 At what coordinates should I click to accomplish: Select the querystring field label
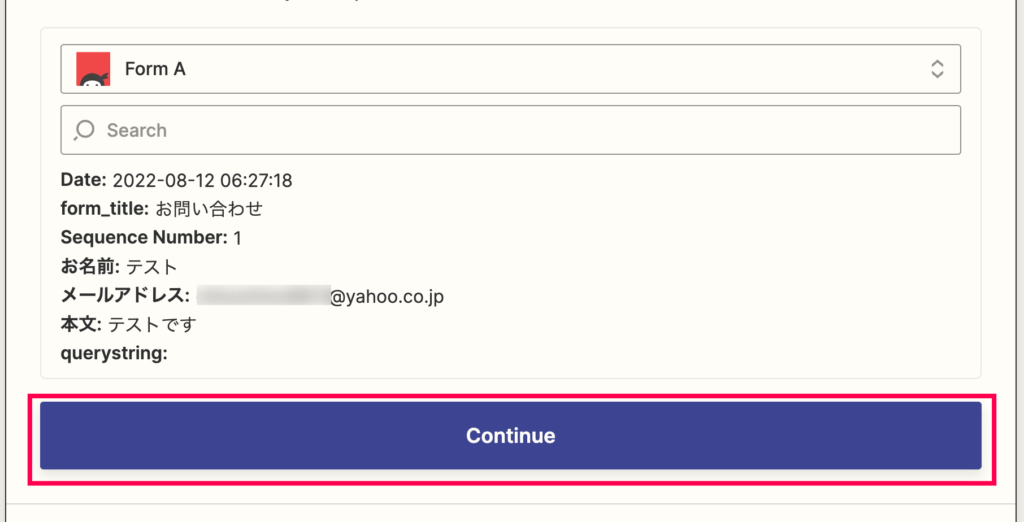point(114,353)
